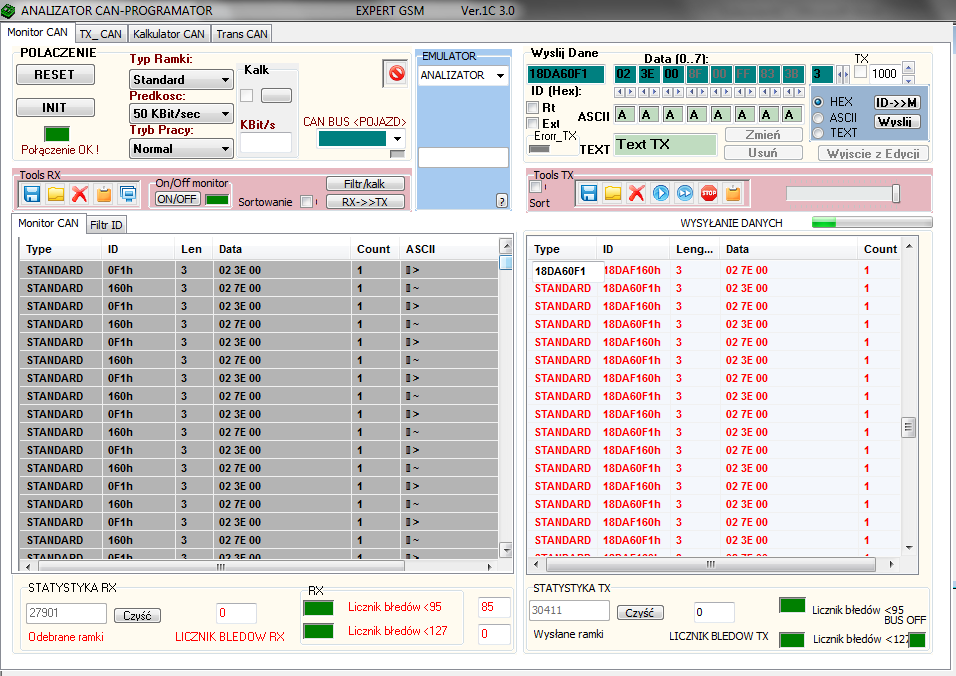This screenshot has height=676, width=956.
Task: Open the Trans CAN tab
Action: coord(241,34)
